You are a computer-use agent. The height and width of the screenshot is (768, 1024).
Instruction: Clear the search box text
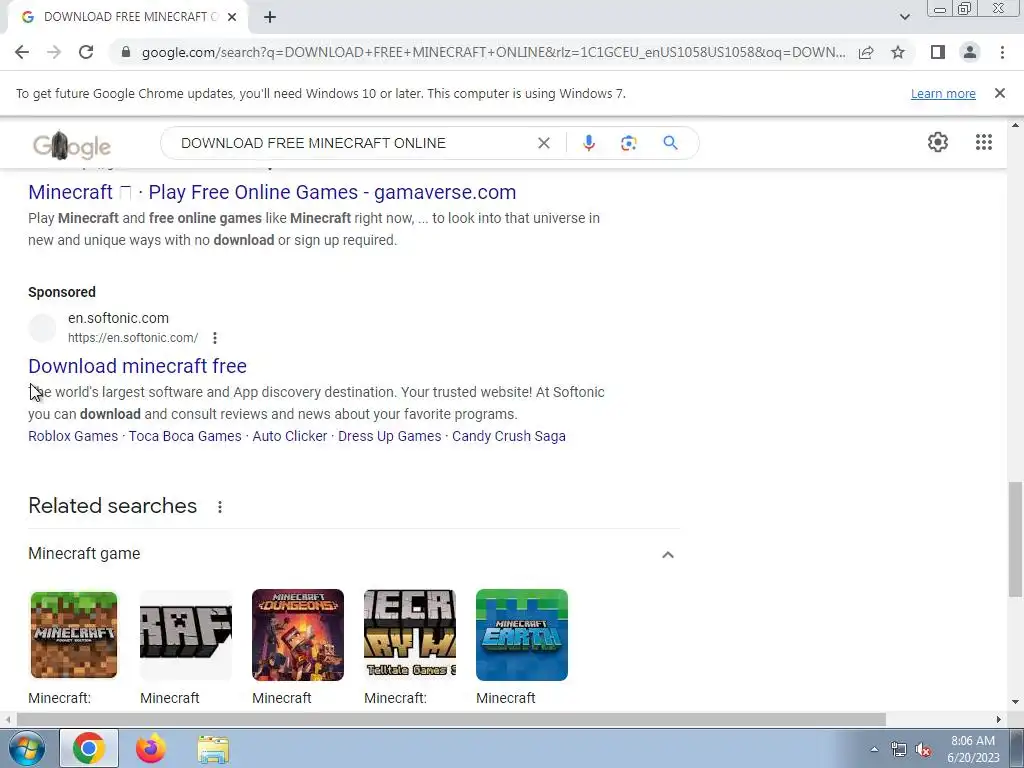click(x=543, y=143)
